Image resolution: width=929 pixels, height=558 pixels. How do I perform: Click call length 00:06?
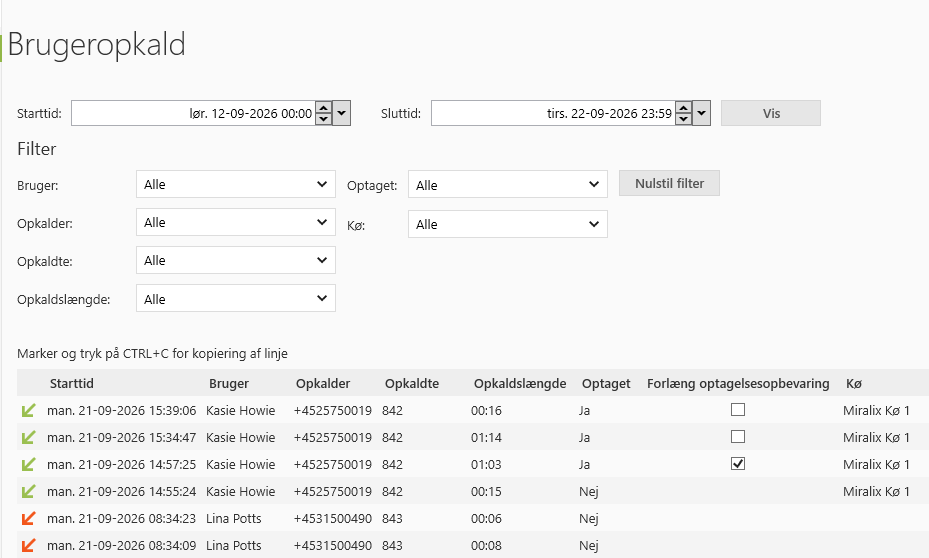coord(486,518)
